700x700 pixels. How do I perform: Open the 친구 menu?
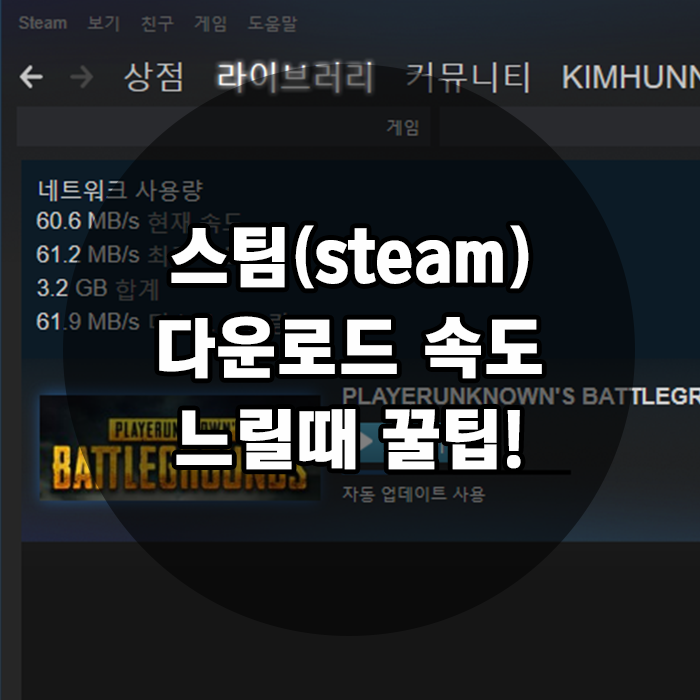157,23
